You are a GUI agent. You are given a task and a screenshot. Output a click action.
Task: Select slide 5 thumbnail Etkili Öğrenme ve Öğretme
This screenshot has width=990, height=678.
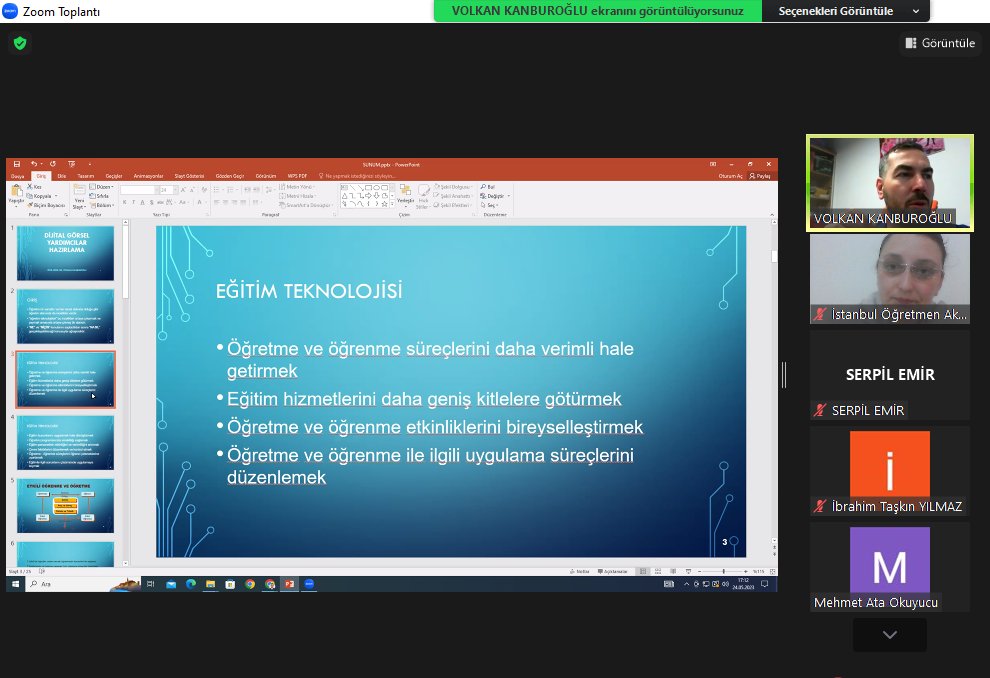tap(66, 506)
